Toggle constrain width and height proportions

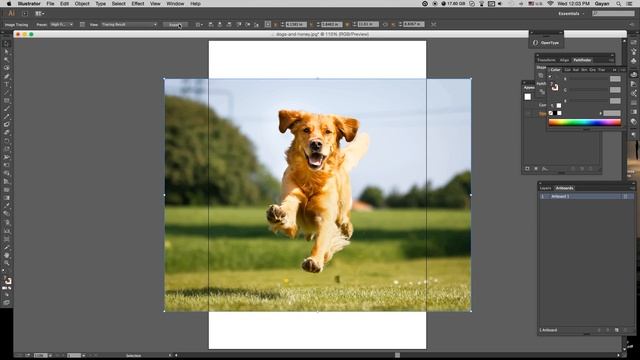(385, 24)
